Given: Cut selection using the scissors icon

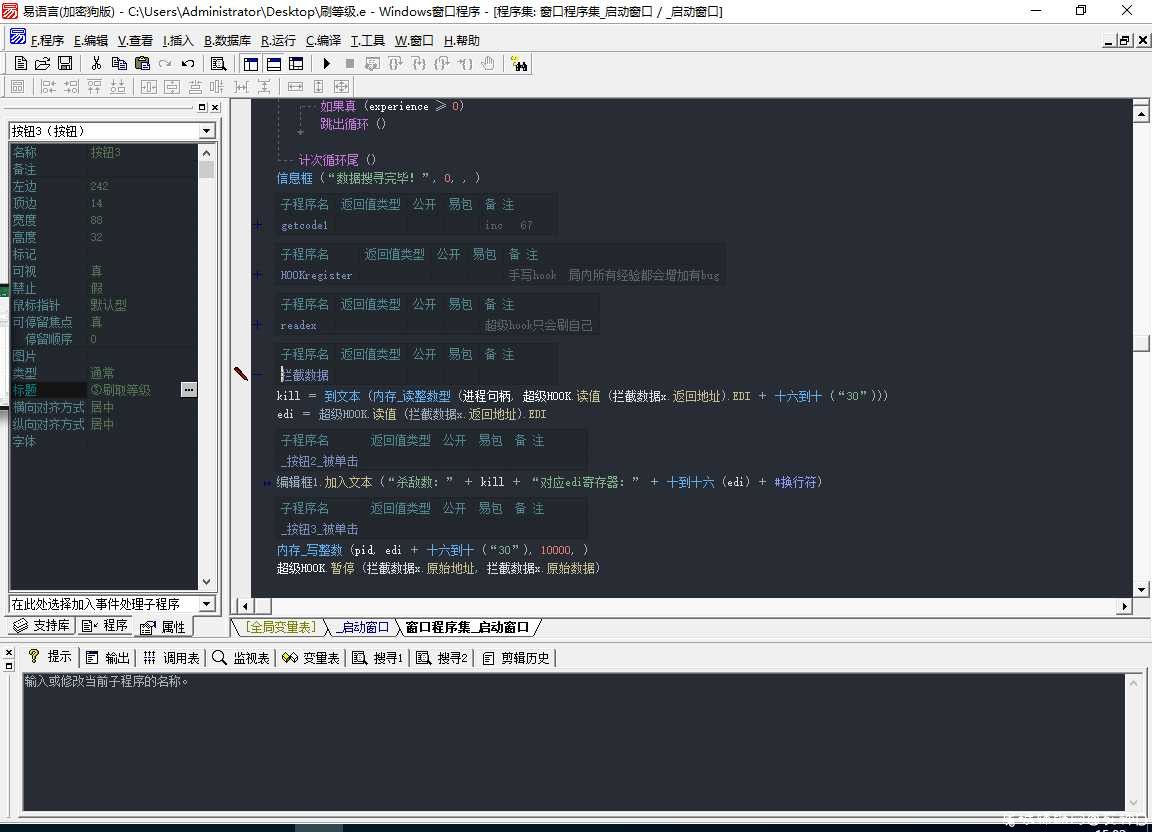Looking at the screenshot, I should [96, 64].
